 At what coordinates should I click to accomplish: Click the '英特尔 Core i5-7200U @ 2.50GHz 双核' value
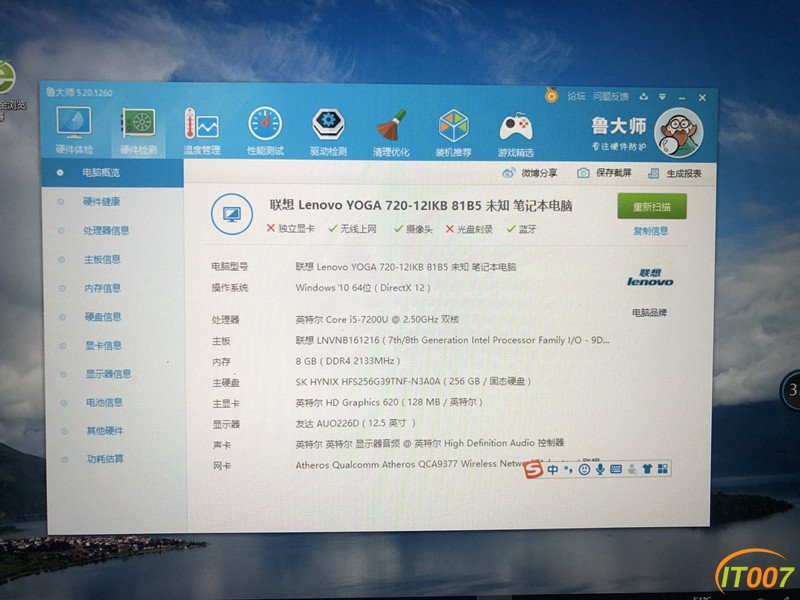point(377,319)
